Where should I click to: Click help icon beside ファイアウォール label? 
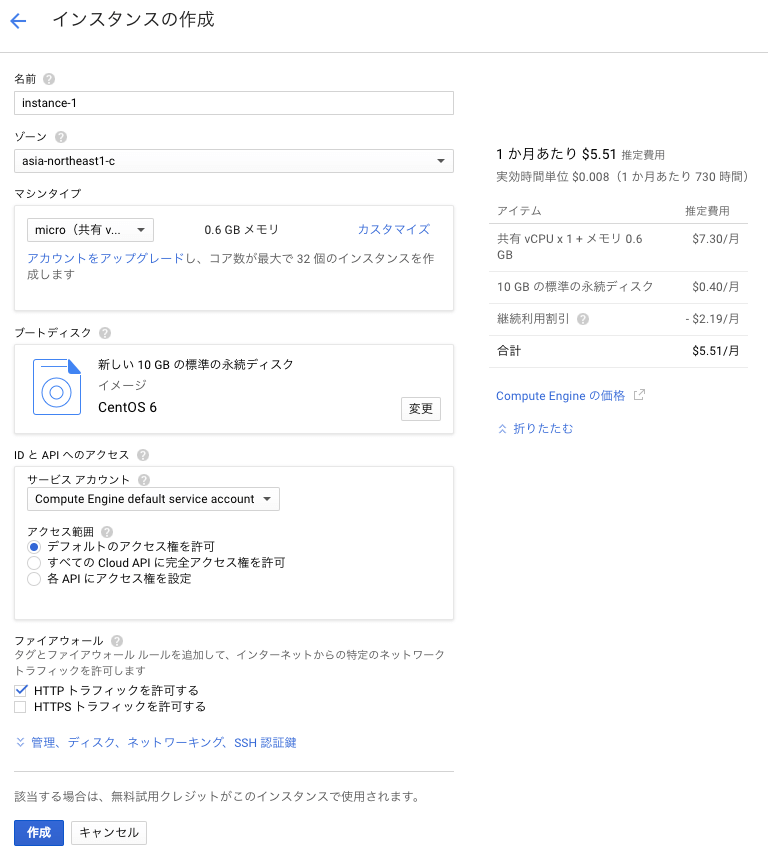click(117, 640)
